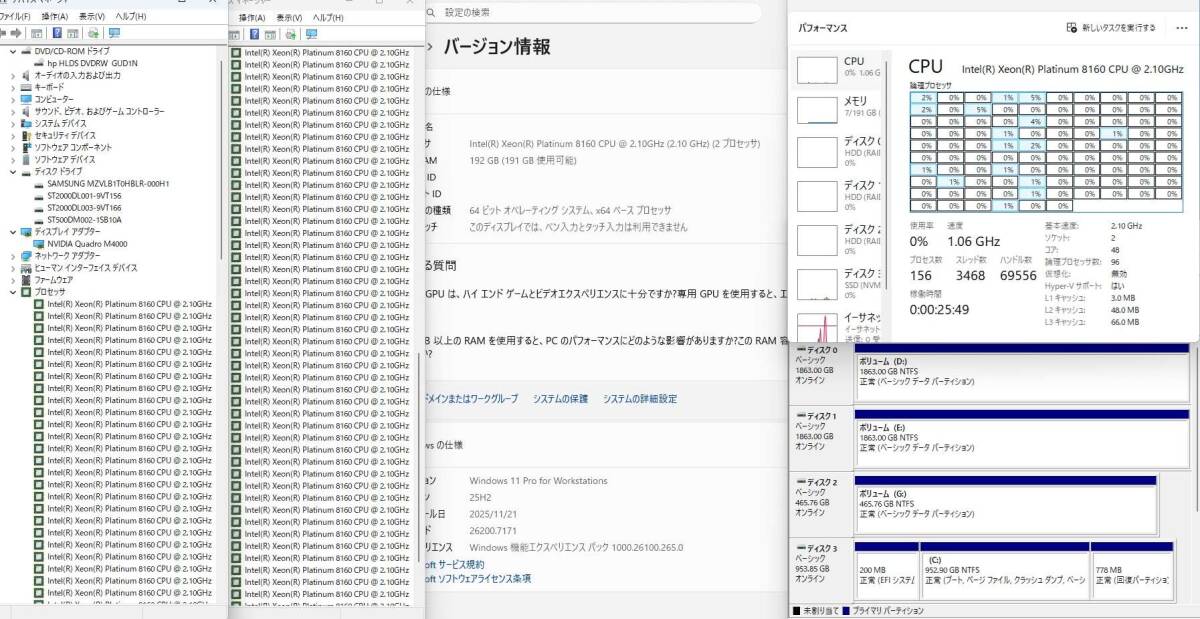This screenshot has width=1200, height=619.
Task: Click the display adapter icon beside ディスプレイ アダプター
Action: click(x=26, y=231)
